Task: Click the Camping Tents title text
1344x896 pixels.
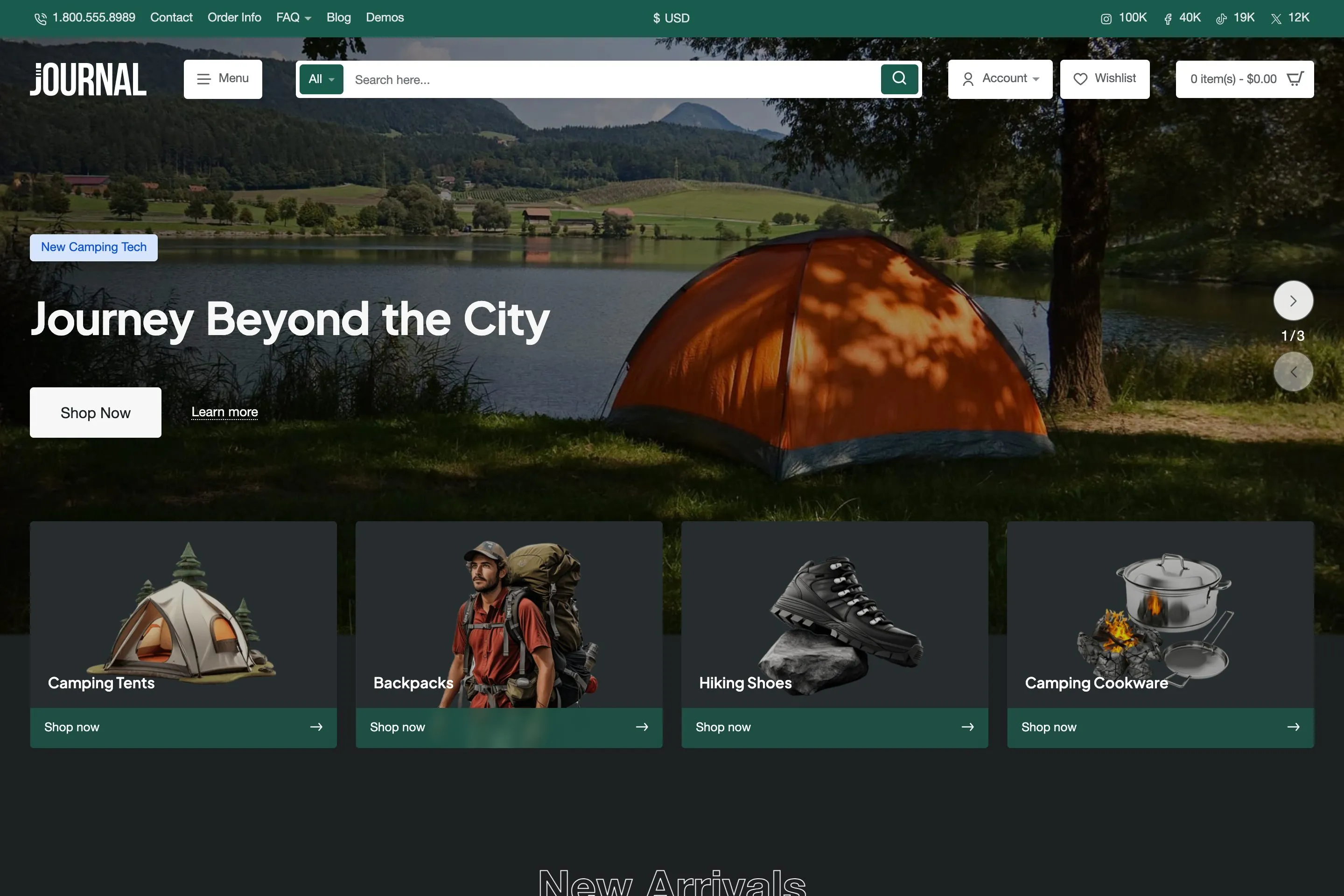Action: pos(101,683)
